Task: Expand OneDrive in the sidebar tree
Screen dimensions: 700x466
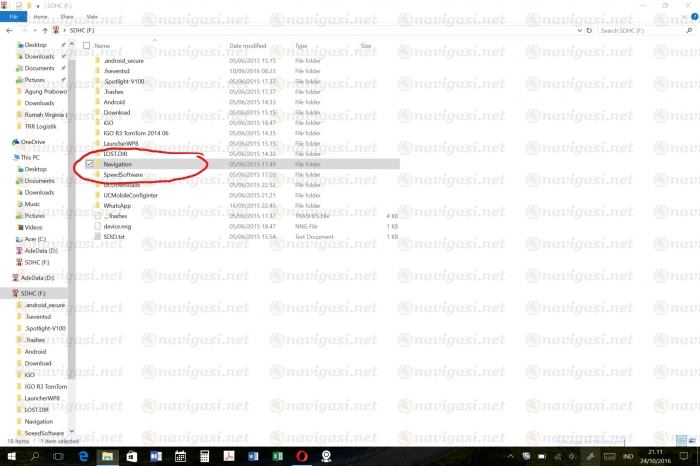Action: 5,143
